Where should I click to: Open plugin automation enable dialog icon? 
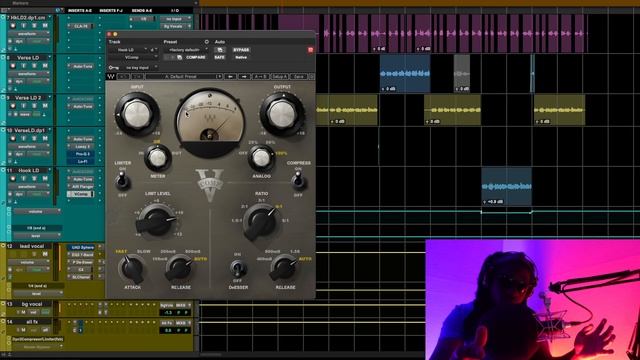click(220, 50)
